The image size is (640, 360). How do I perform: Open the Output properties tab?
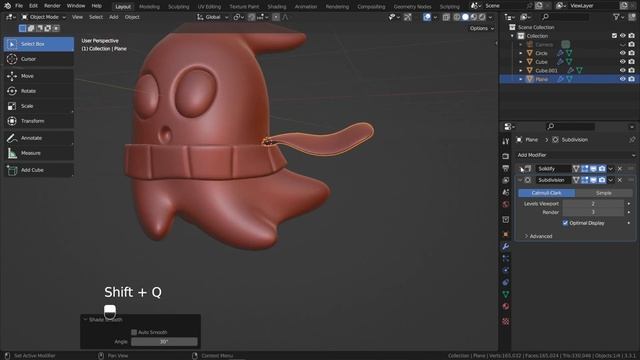505,168
